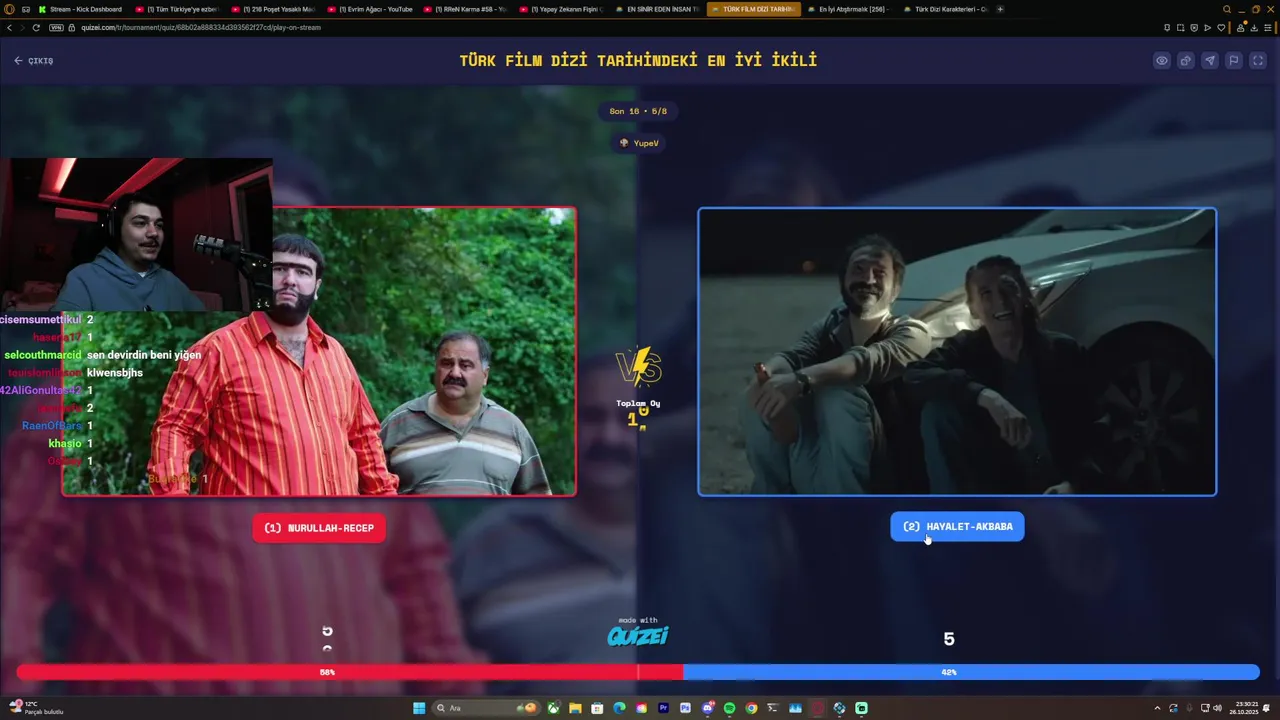Click the 'Son 16 • 5/8' round indicator
This screenshot has height=720, width=1280.
pos(638,111)
